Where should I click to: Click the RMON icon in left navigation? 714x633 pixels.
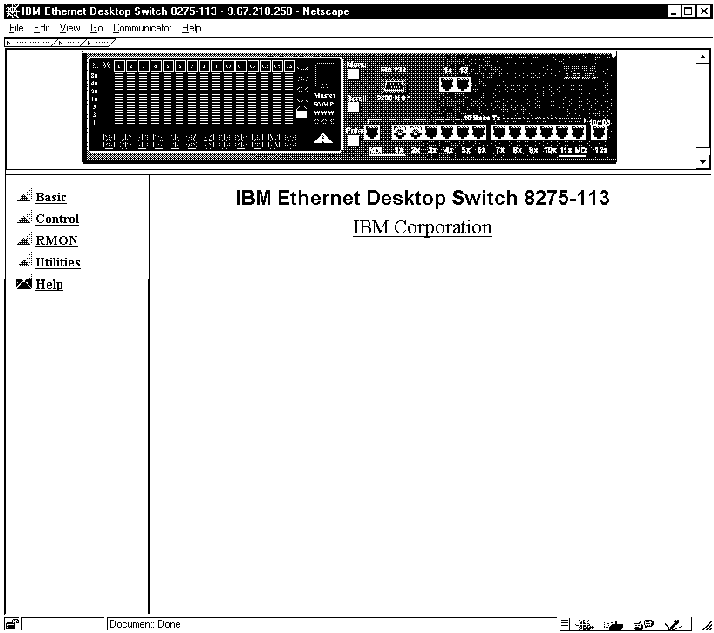pyautogui.click(x=24, y=241)
